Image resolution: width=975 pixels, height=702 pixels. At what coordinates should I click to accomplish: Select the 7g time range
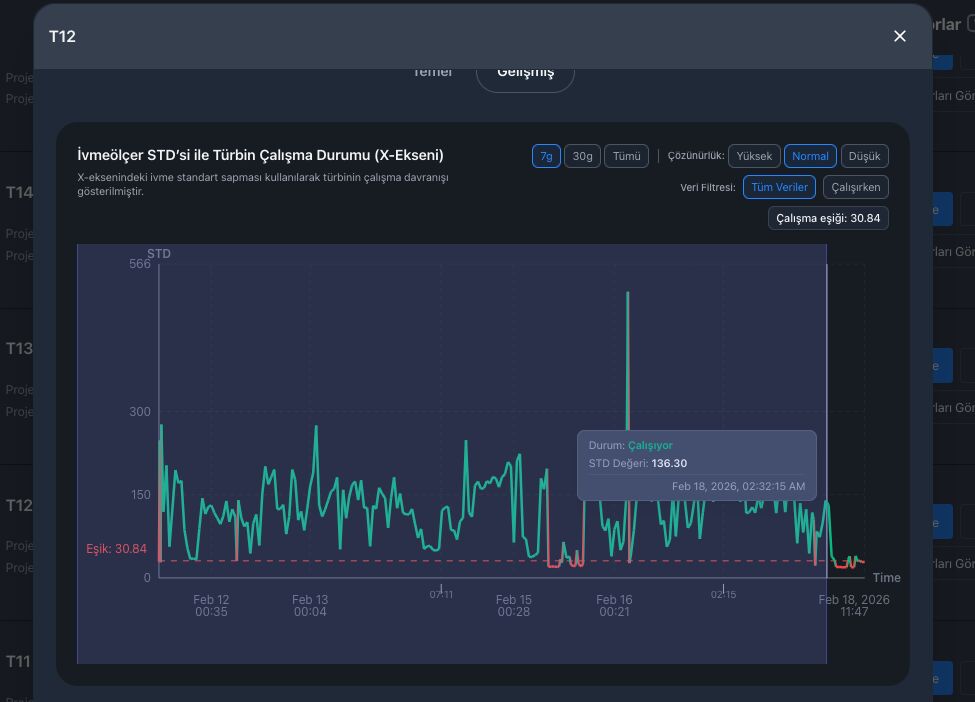click(x=546, y=156)
